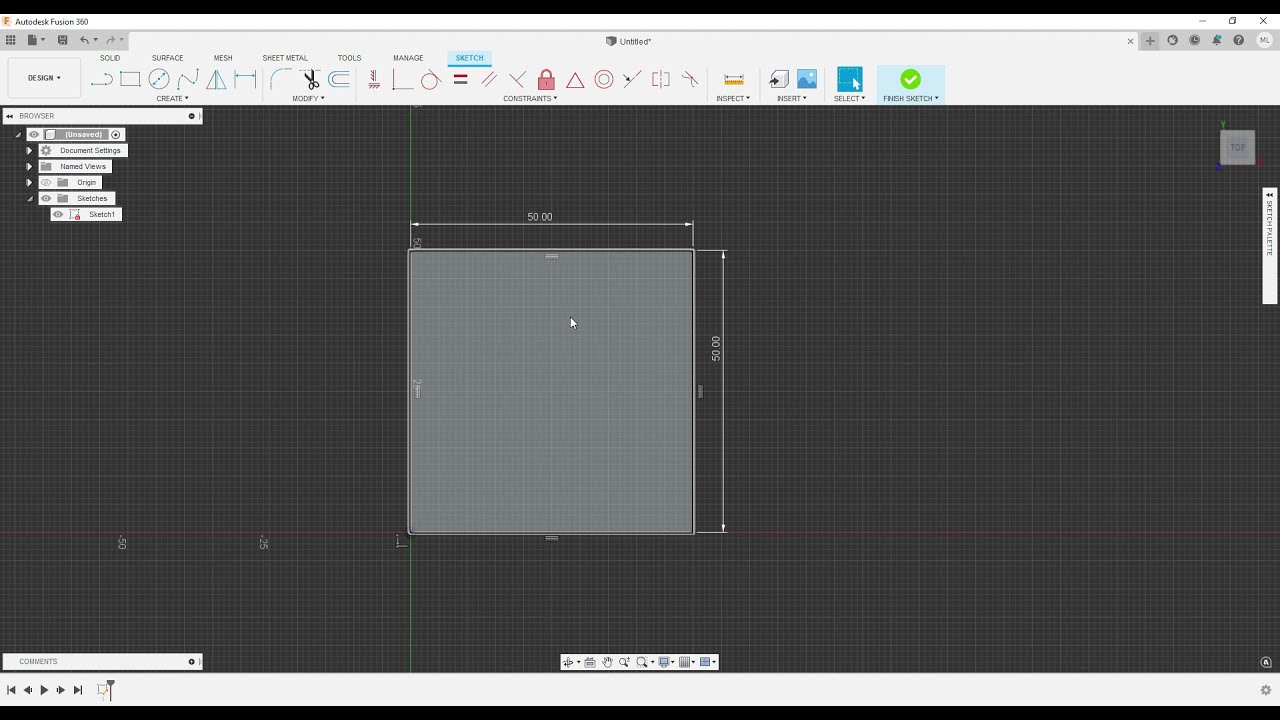Activate the Pan hand tool
The width and height of the screenshot is (1280, 720).
[607, 662]
